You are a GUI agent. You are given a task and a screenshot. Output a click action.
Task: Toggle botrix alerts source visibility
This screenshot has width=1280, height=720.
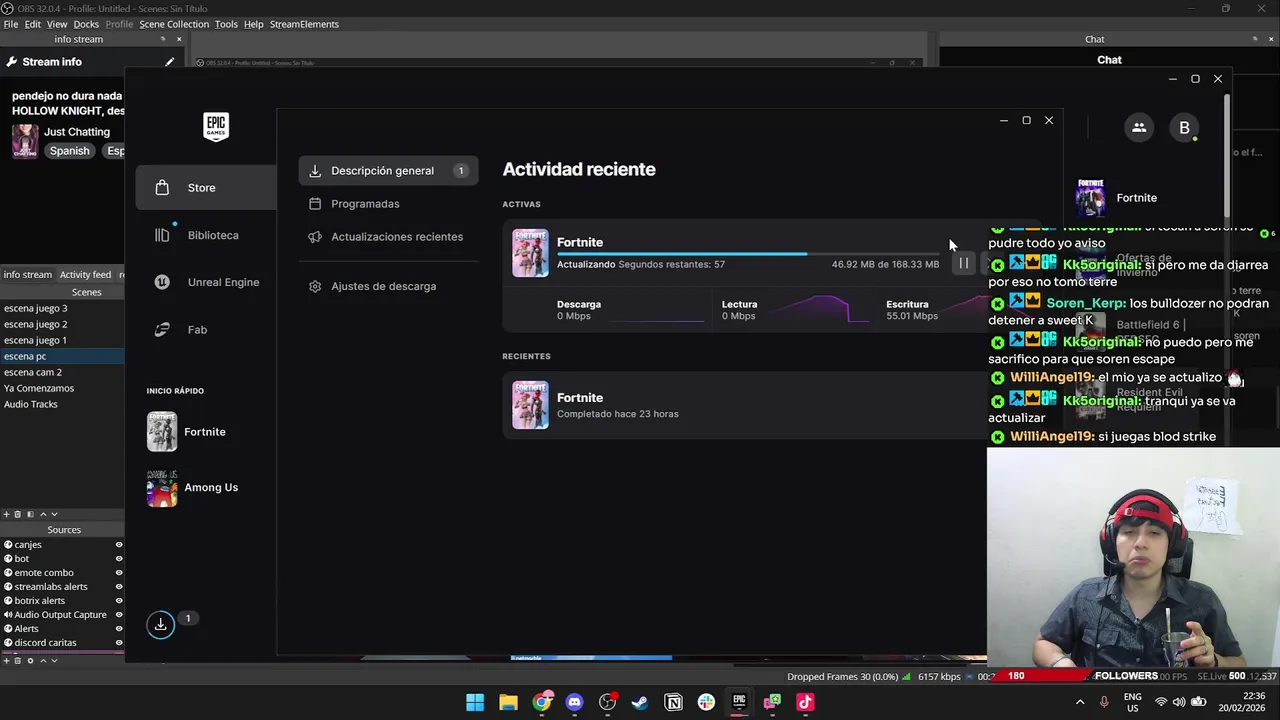point(119,601)
